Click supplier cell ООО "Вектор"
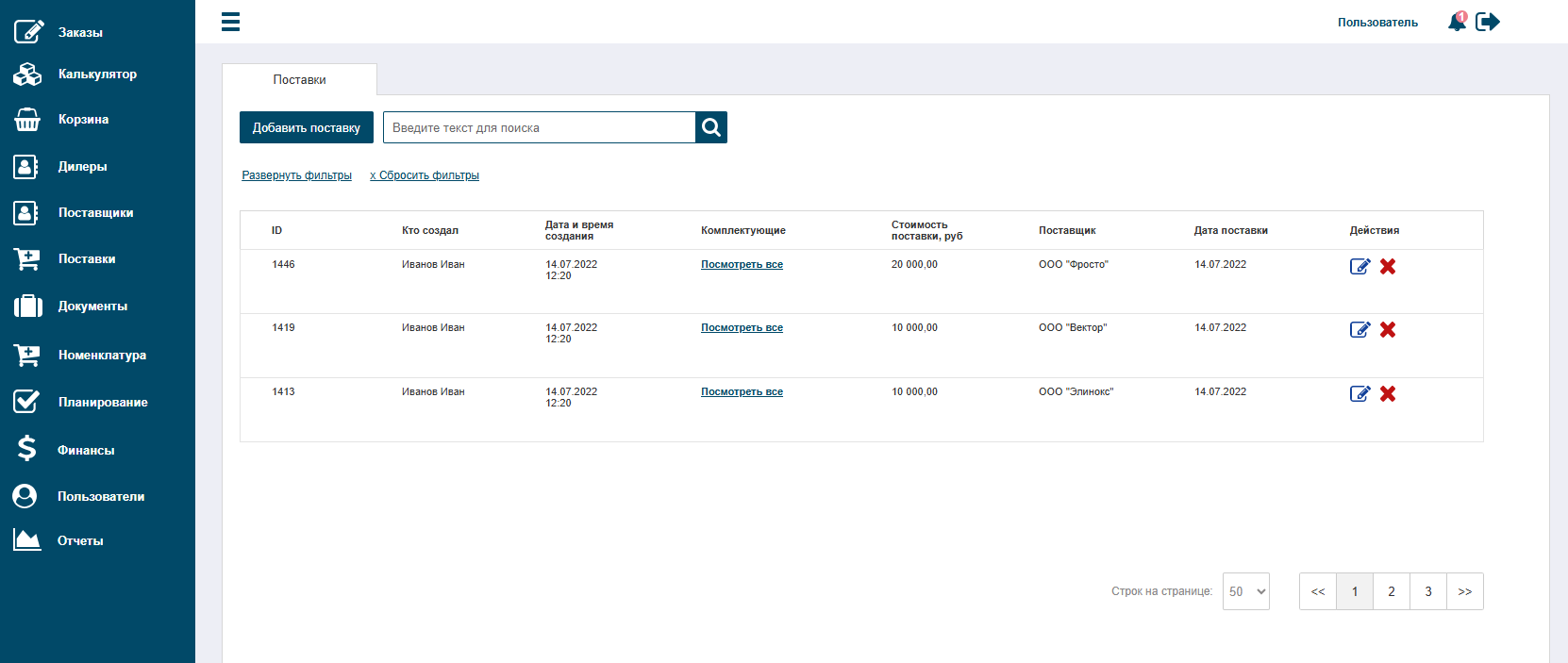The width and height of the screenshot is (1568, 663). point(1073,328)
